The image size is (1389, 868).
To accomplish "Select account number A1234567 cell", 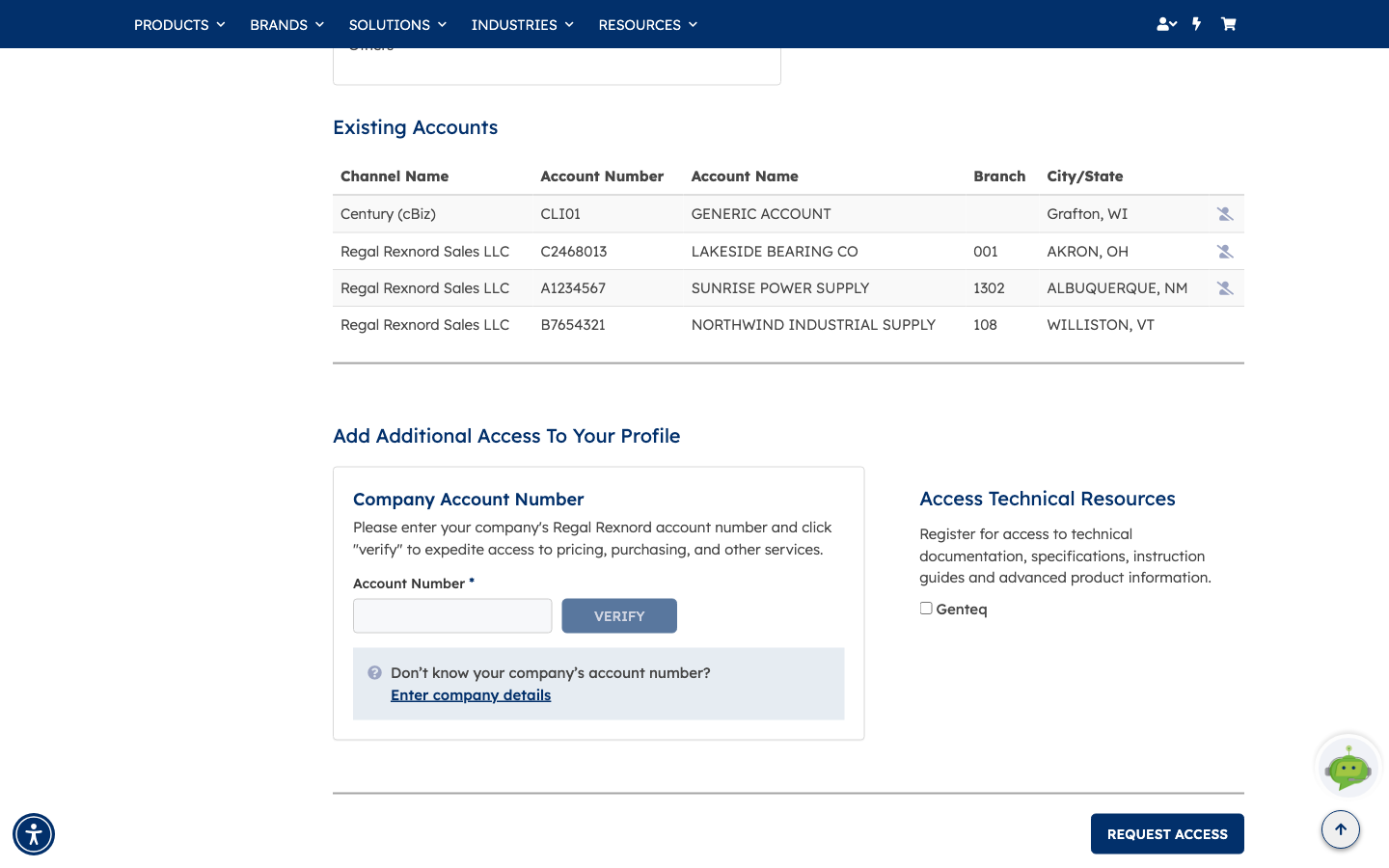I will pos(573,288).
